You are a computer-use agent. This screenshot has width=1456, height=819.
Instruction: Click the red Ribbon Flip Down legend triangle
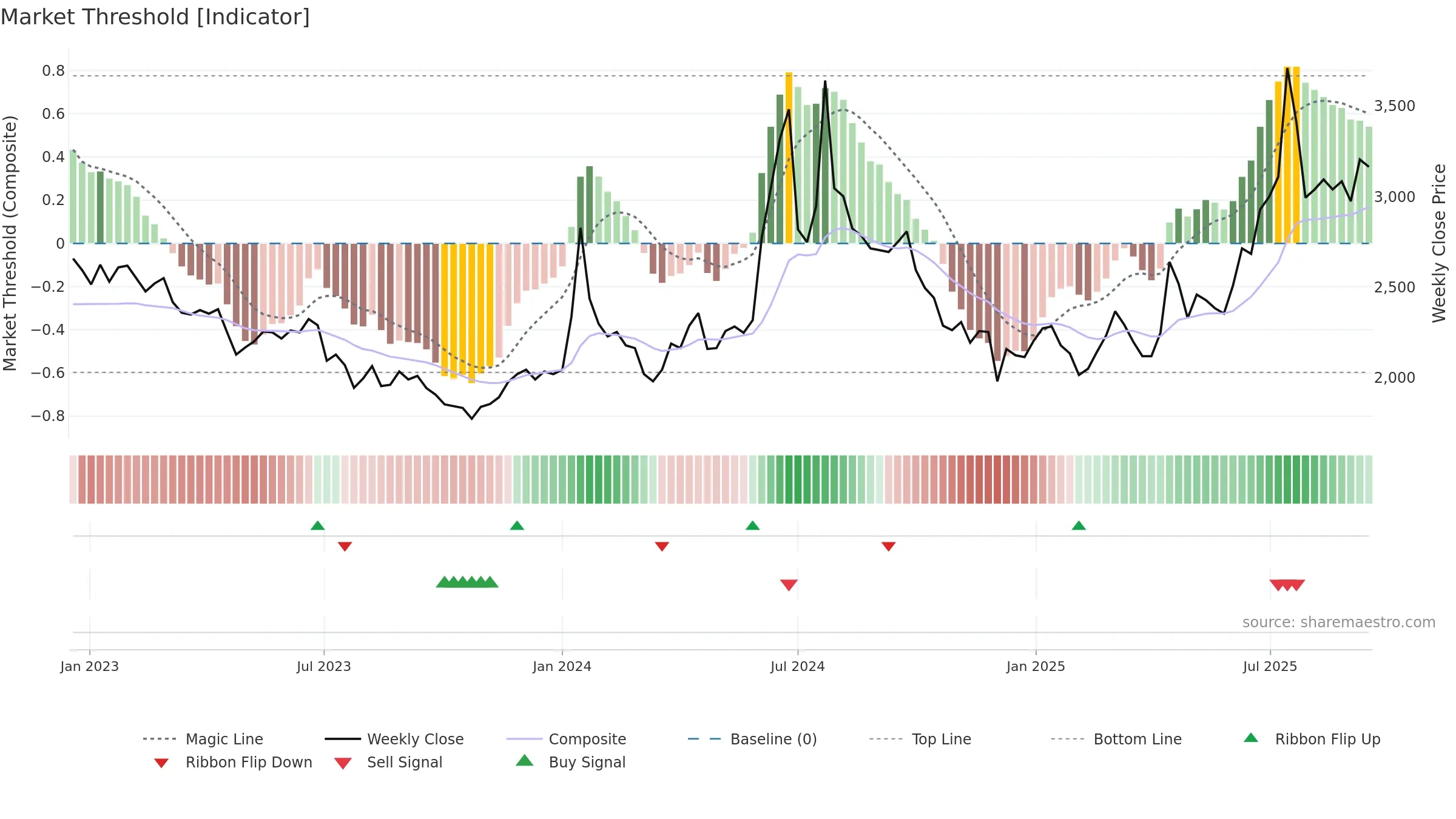(161, 763)
